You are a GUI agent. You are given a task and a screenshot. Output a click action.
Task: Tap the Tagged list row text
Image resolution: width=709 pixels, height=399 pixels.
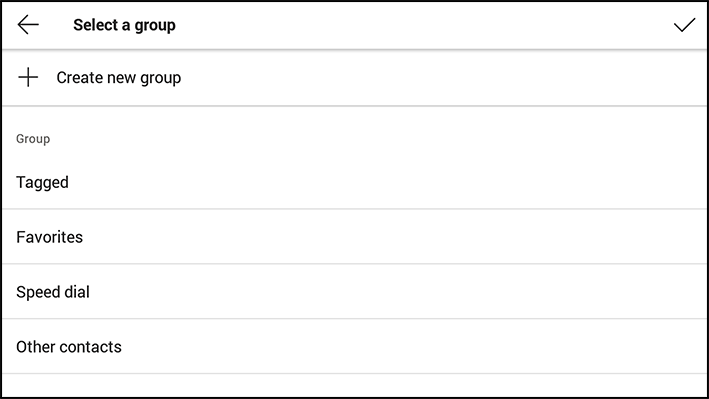(x=43, y=183)
